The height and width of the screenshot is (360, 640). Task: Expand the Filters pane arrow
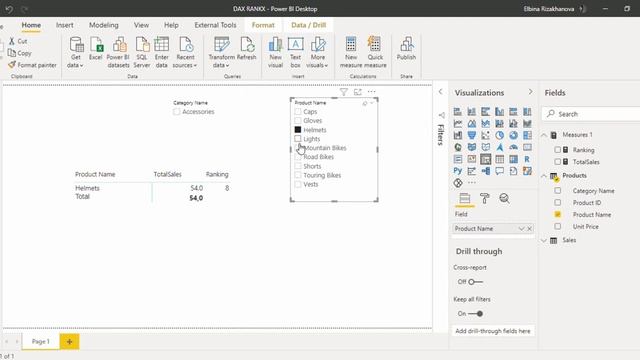440,92
